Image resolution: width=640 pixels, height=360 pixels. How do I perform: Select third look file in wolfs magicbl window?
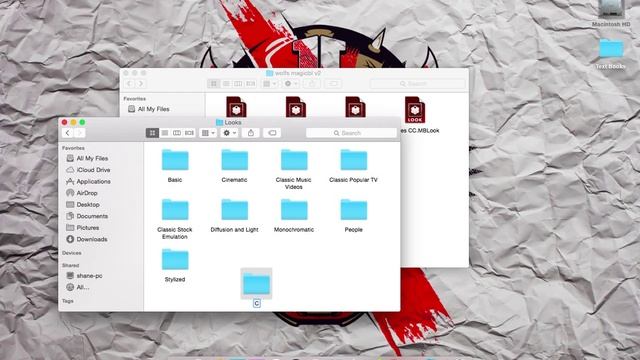(356, 107)
